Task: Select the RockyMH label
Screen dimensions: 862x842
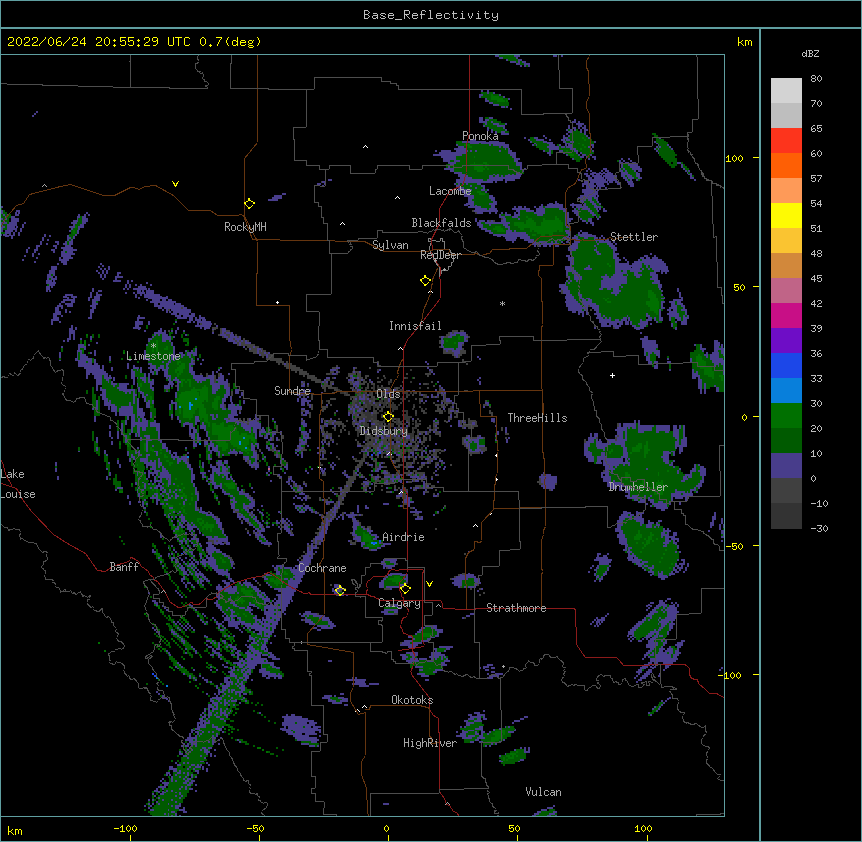Action: point(245,227)
